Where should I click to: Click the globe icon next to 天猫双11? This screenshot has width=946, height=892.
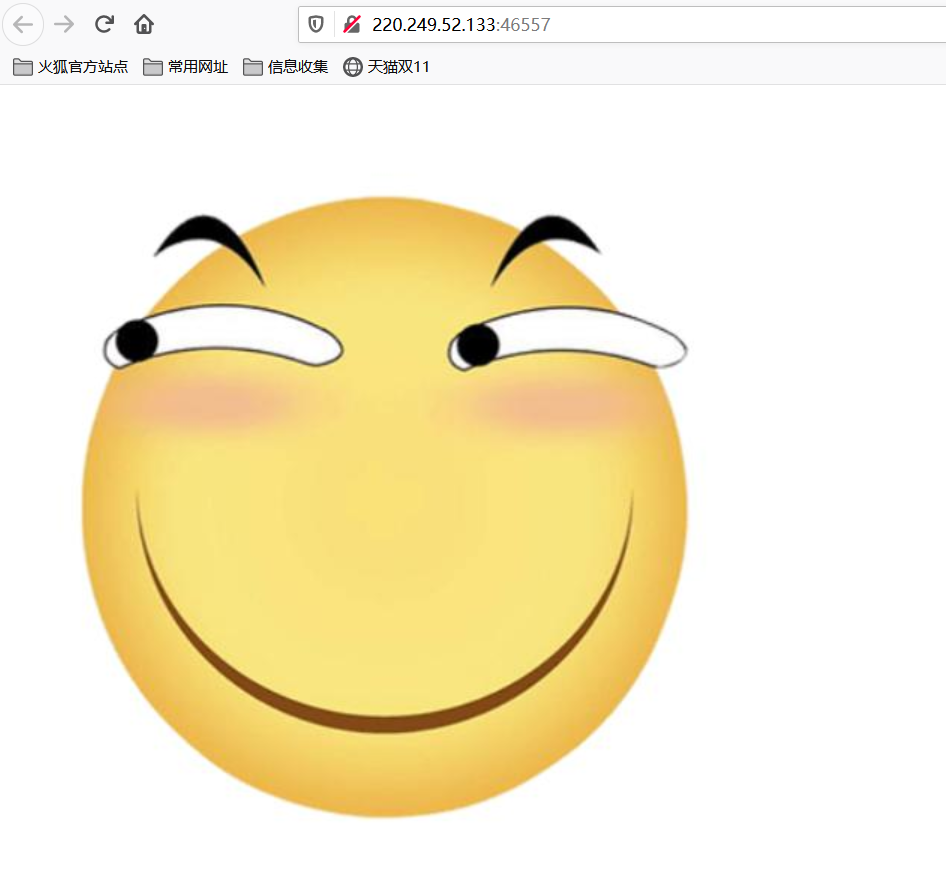pos(352,67)
